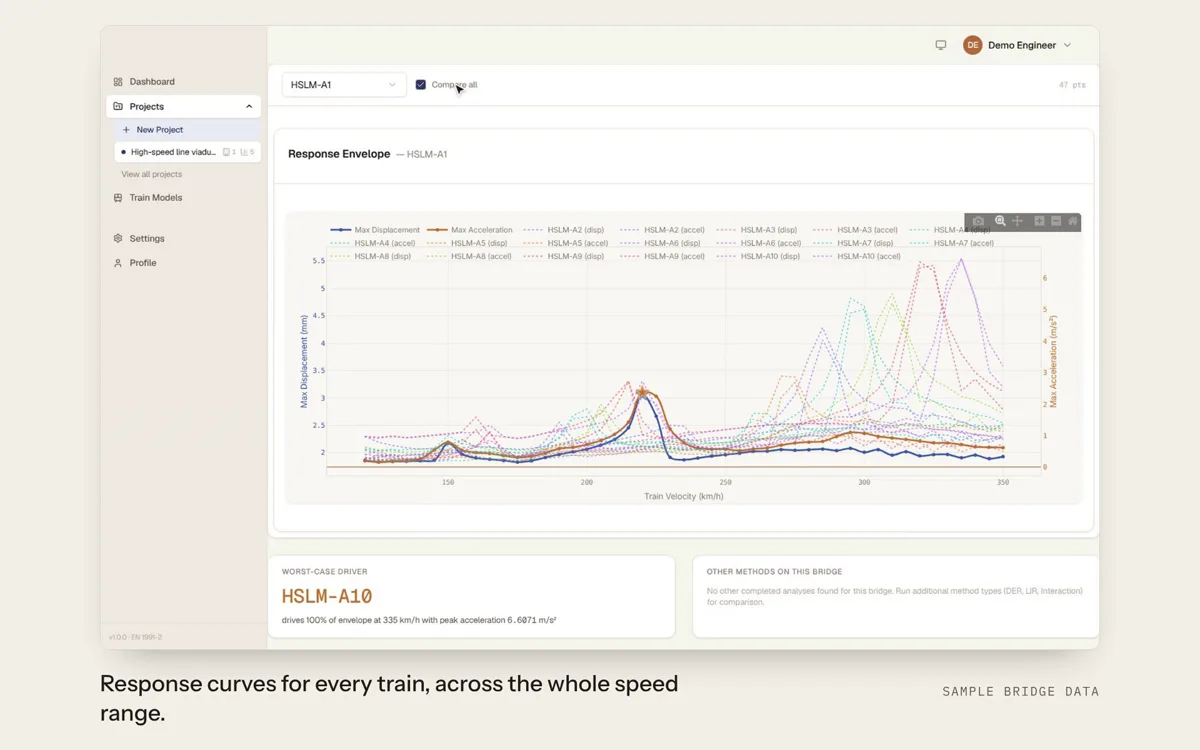Click the HSLM-A10 worst-case driver text
Viewport: 1200px width, 750px height.
(327, 597)
